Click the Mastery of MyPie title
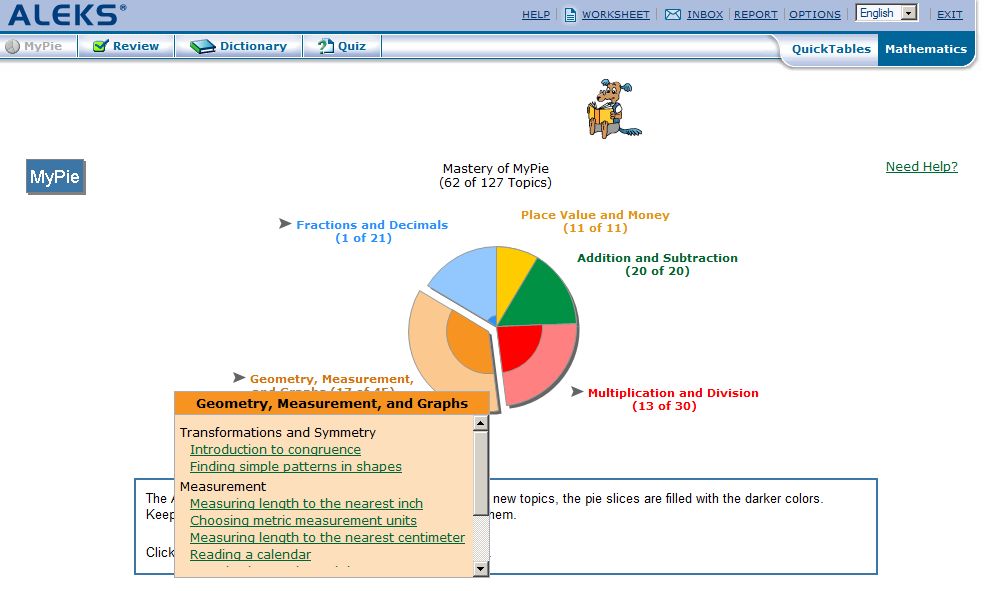988x591 pixels. pos(495,175)
